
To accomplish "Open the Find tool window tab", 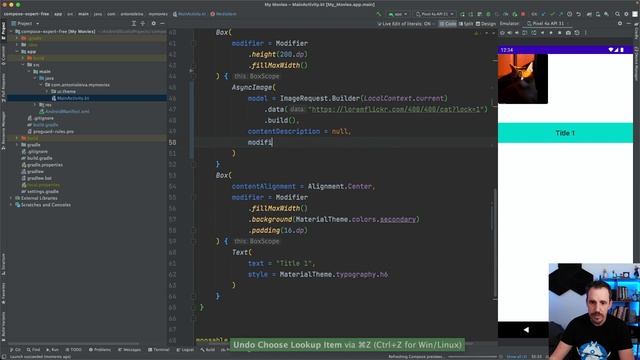I will pos(33,350).
